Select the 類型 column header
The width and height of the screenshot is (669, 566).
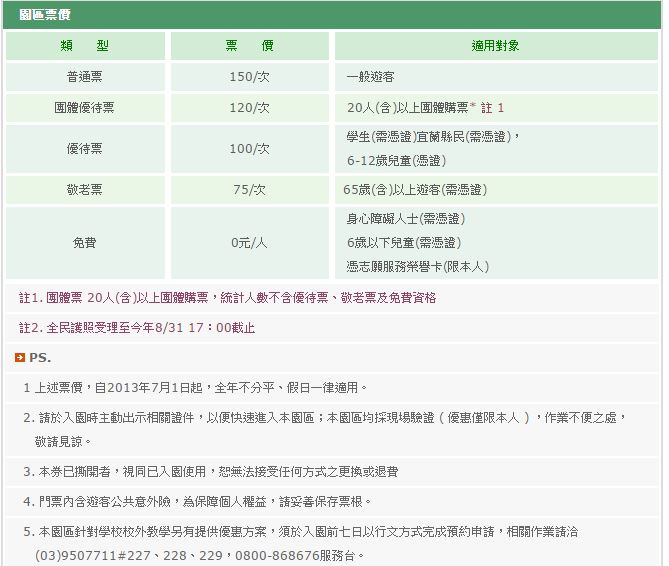coord(85,46)
